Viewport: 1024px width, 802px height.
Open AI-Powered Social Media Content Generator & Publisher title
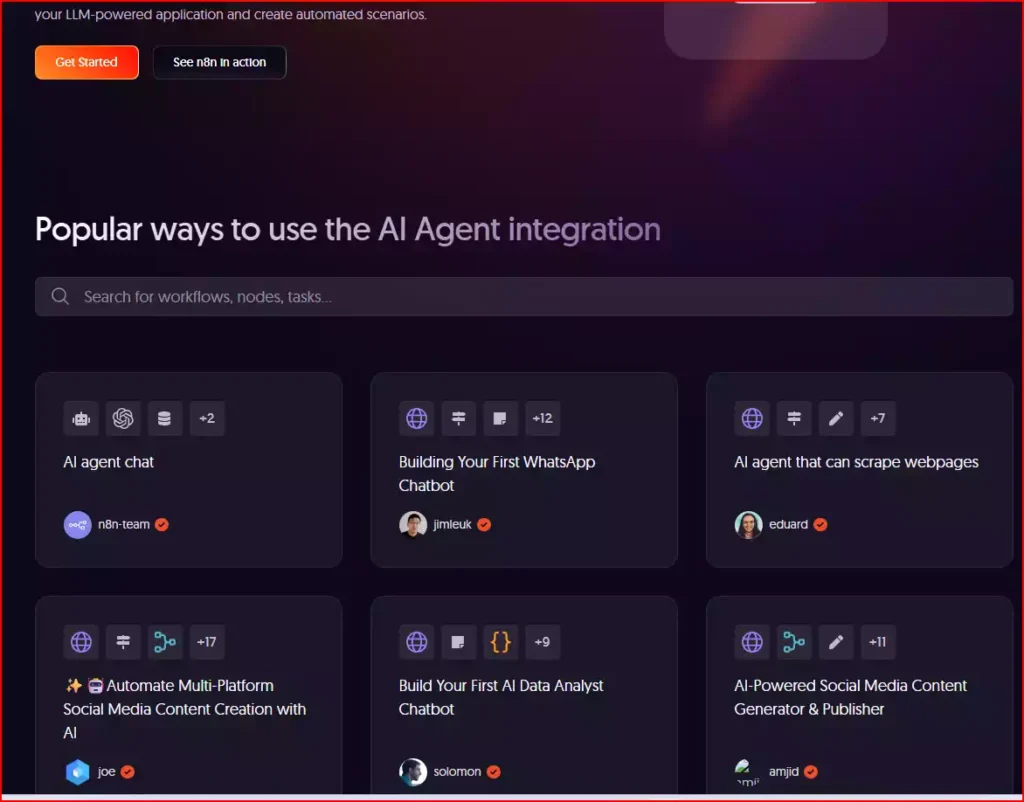pyautogui.click(x=850, y=698)
